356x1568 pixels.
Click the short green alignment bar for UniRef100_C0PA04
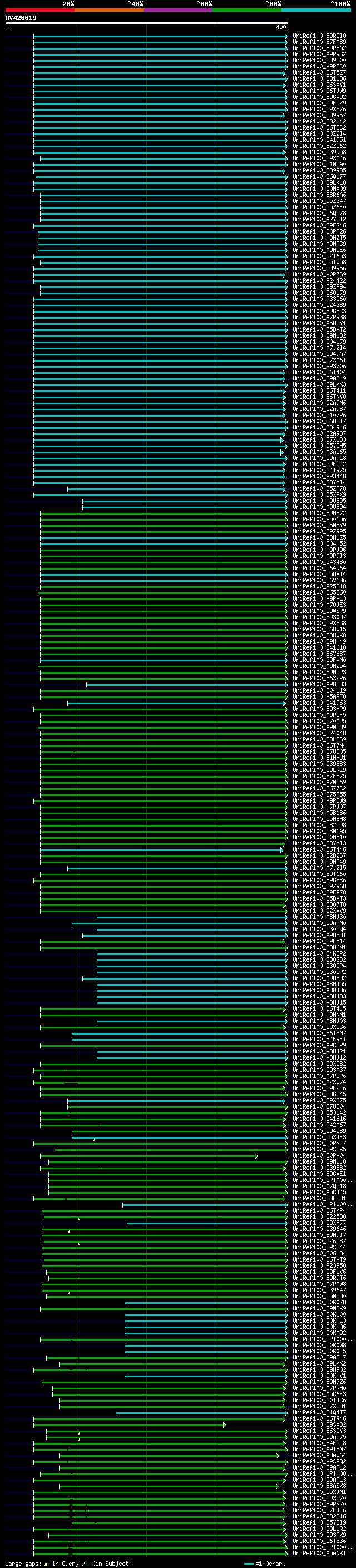tap(149, 1156)
